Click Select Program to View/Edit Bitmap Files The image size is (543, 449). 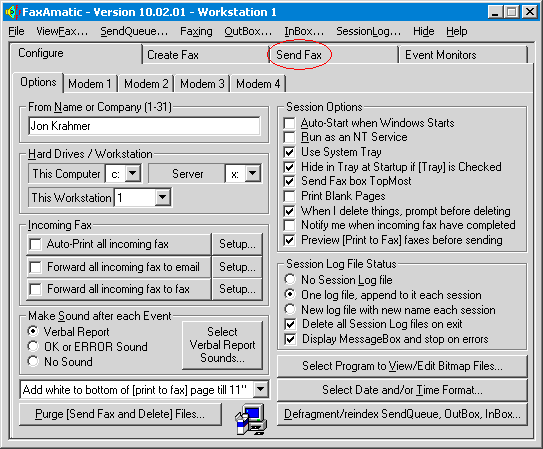point(402,366)
